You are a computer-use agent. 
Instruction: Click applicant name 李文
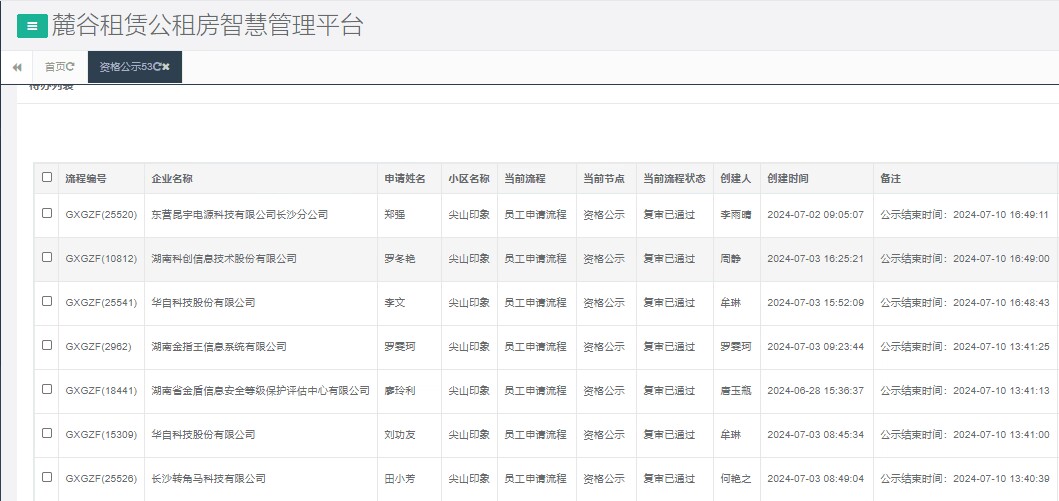[x=395, y=303]
